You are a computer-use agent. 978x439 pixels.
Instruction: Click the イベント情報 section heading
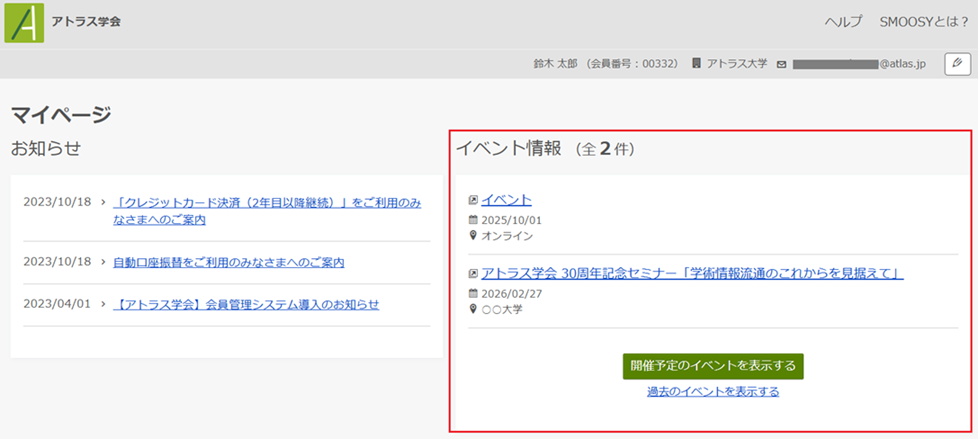click(509, 148)
